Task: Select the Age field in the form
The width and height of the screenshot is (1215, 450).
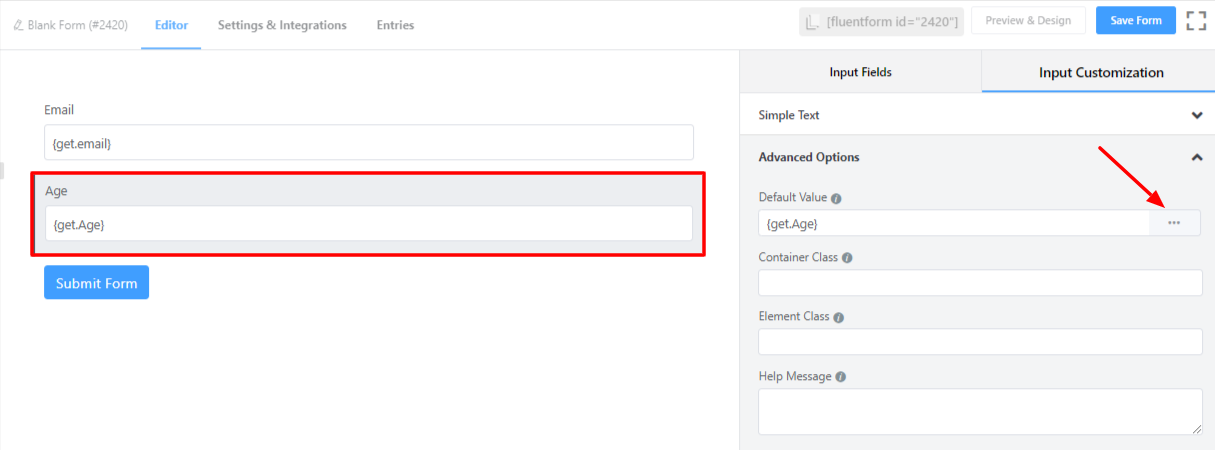Action: click(368, 224)
